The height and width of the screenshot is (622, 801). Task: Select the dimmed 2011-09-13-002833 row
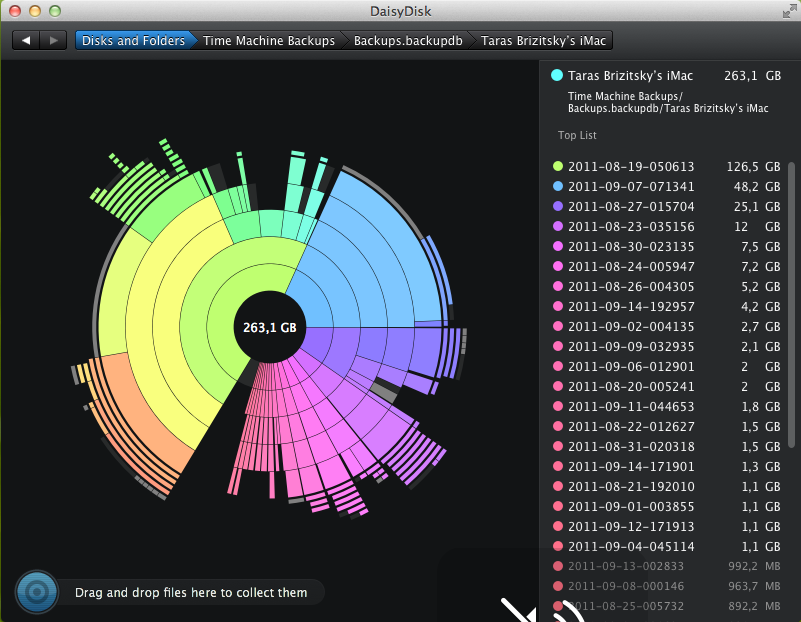pos(667,566)
